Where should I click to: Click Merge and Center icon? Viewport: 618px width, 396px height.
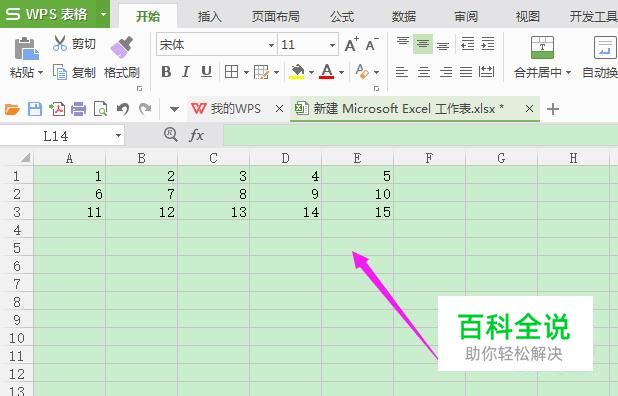coord(542,48)
